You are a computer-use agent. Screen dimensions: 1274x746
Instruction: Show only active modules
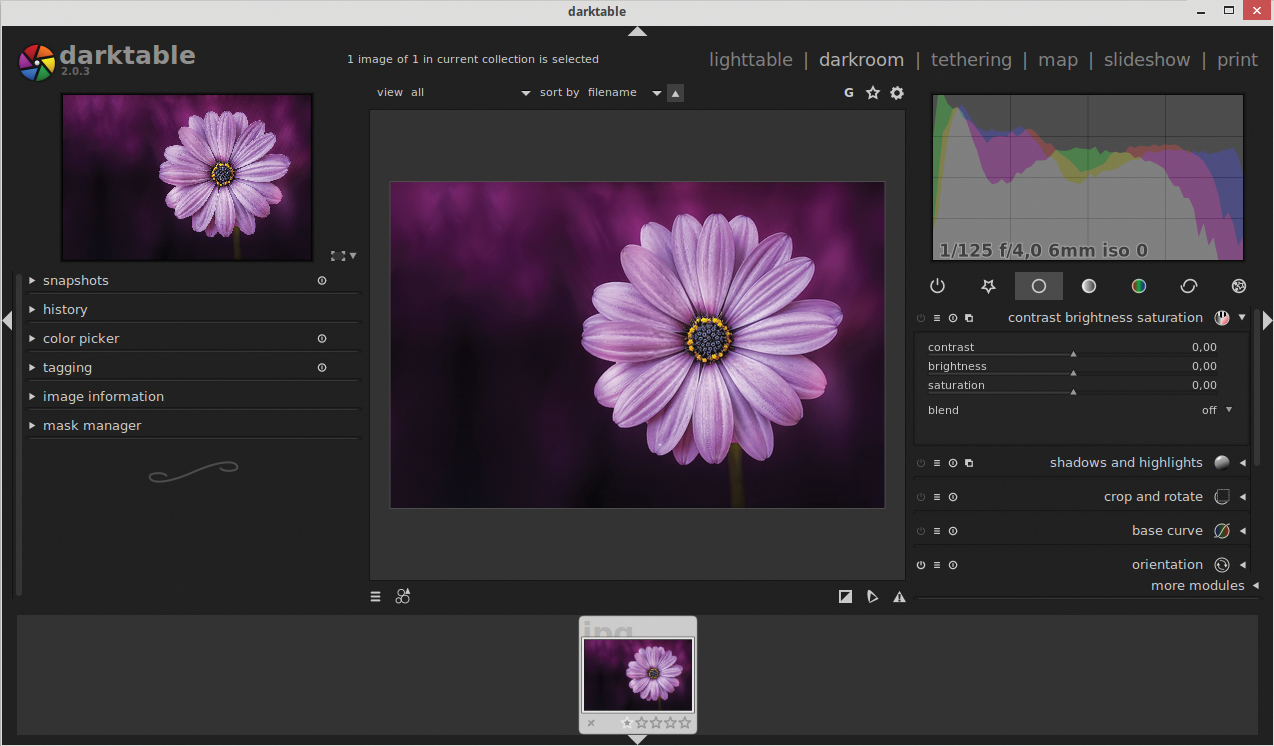pos(937,286)
